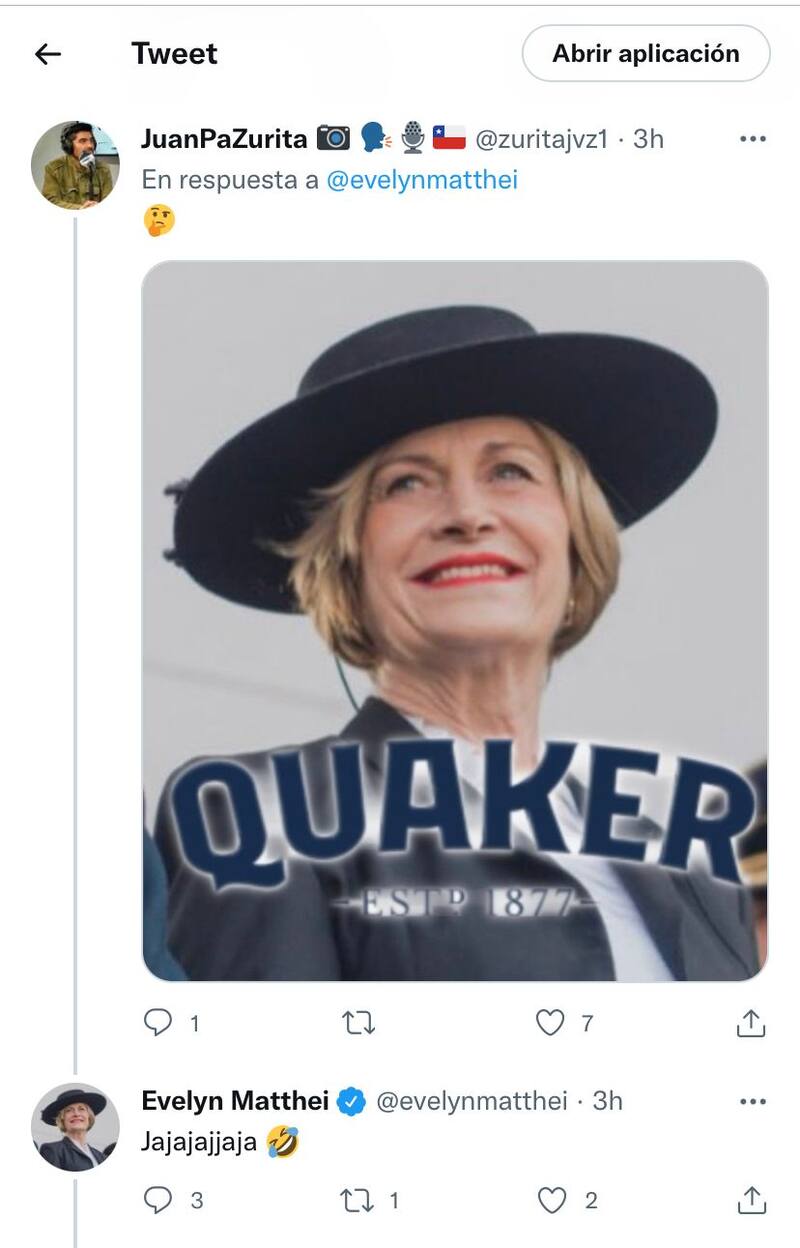This screenshot has width=800, height=1248.
Task: Reply to JuanPaZurita's tweet
Action: coord(159,1022)
